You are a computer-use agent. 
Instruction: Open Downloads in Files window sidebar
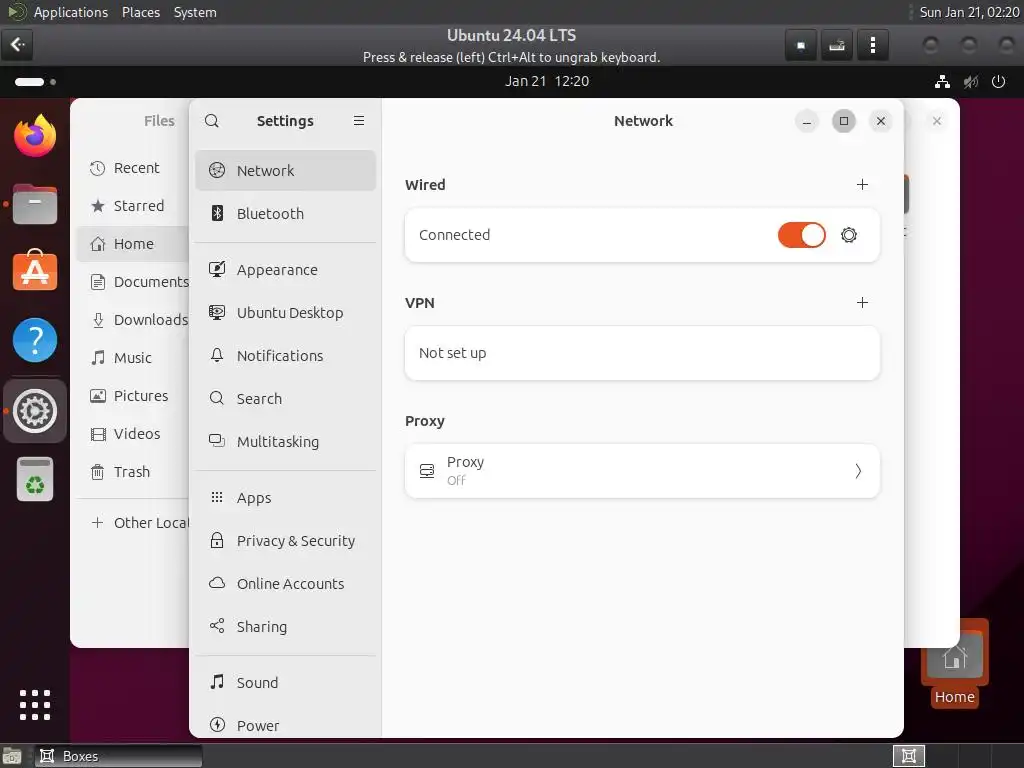coord(133,320)
